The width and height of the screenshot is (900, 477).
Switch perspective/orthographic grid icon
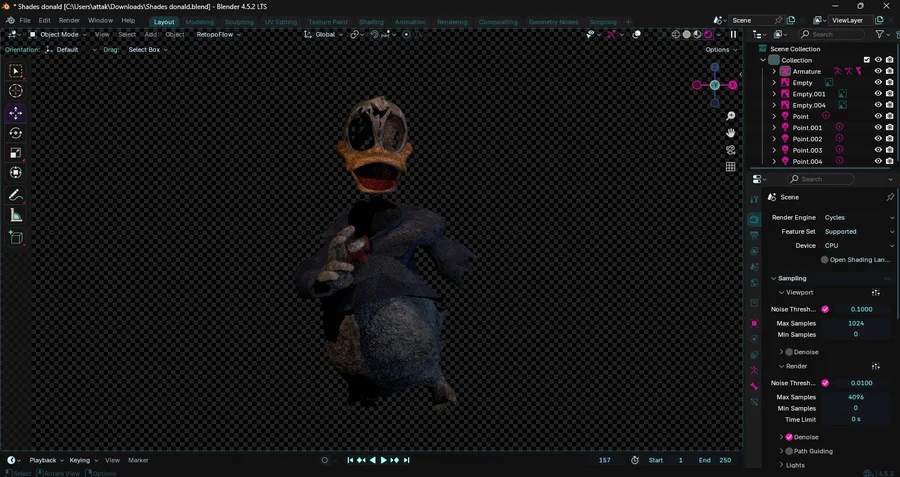[730, 166]
